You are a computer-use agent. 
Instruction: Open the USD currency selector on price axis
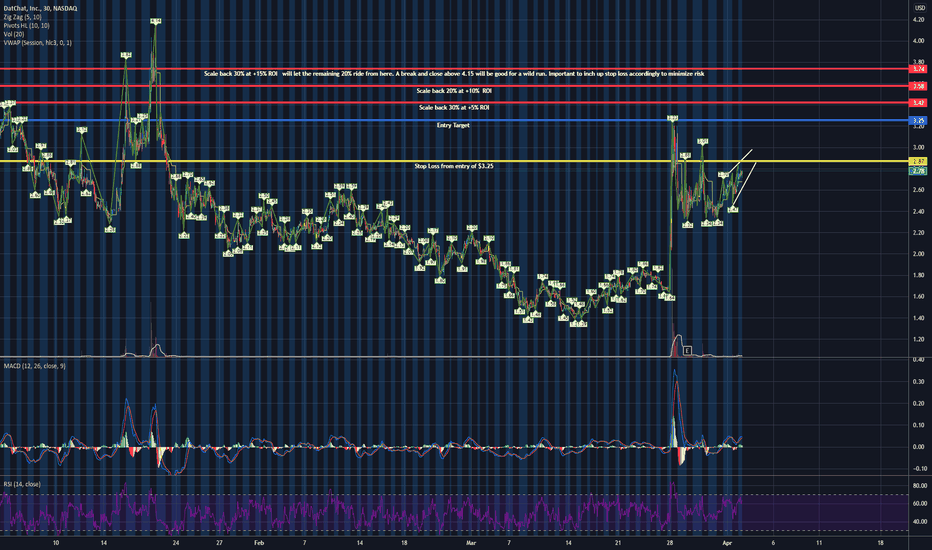[921, 8]
